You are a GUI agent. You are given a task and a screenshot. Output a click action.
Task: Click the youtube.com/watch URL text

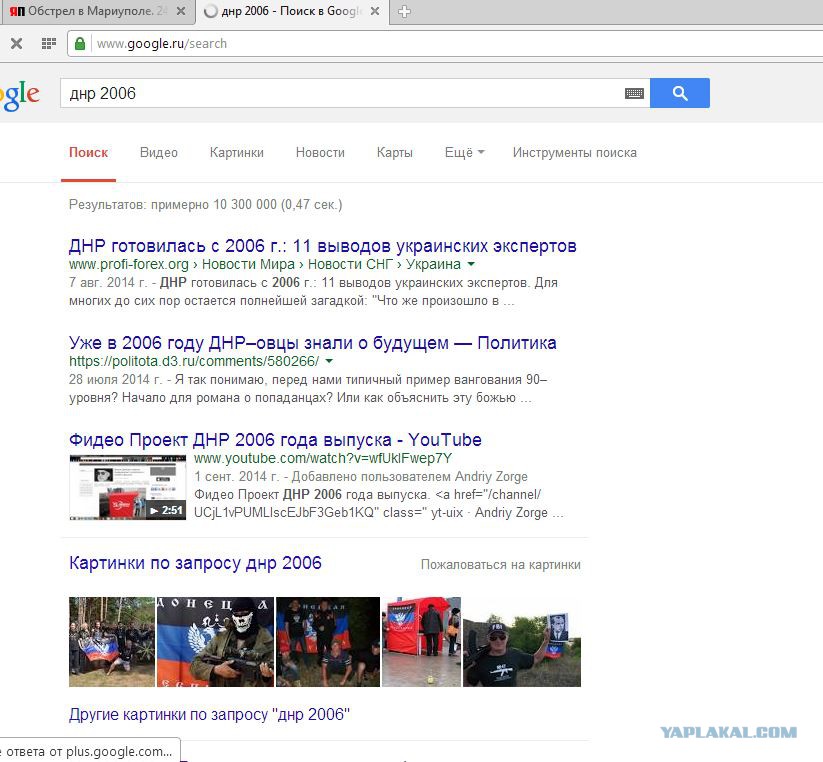[323, 458]
